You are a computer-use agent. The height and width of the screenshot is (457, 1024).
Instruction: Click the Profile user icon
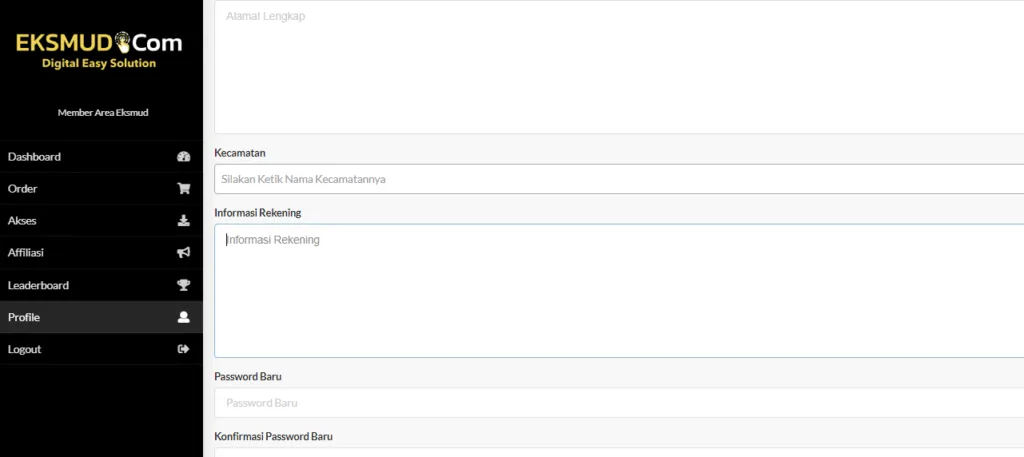click(183, 317)
